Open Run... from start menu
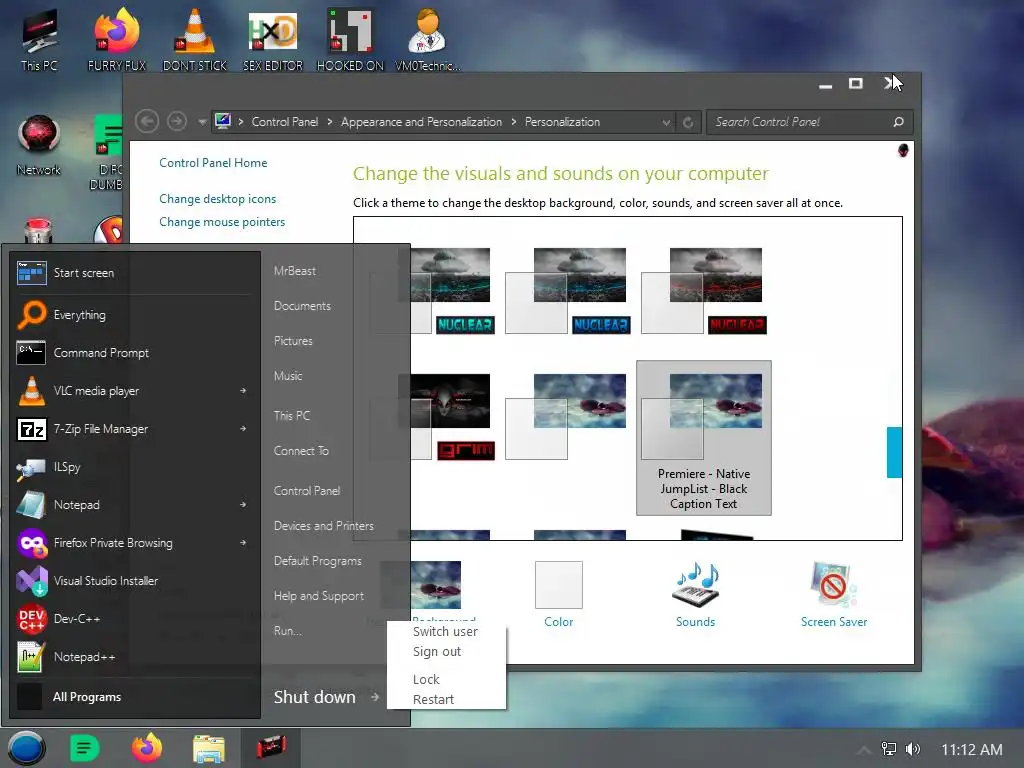The width and height of the screenshot is (1024, 768). [287, 631]
